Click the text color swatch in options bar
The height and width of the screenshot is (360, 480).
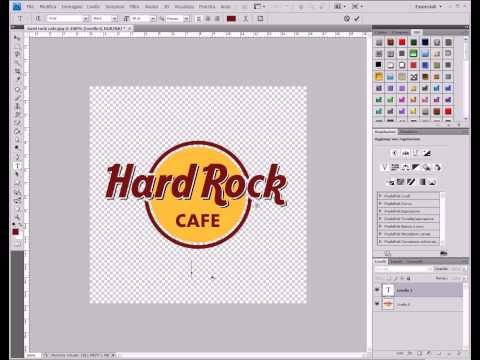click(x=231, y=19)
